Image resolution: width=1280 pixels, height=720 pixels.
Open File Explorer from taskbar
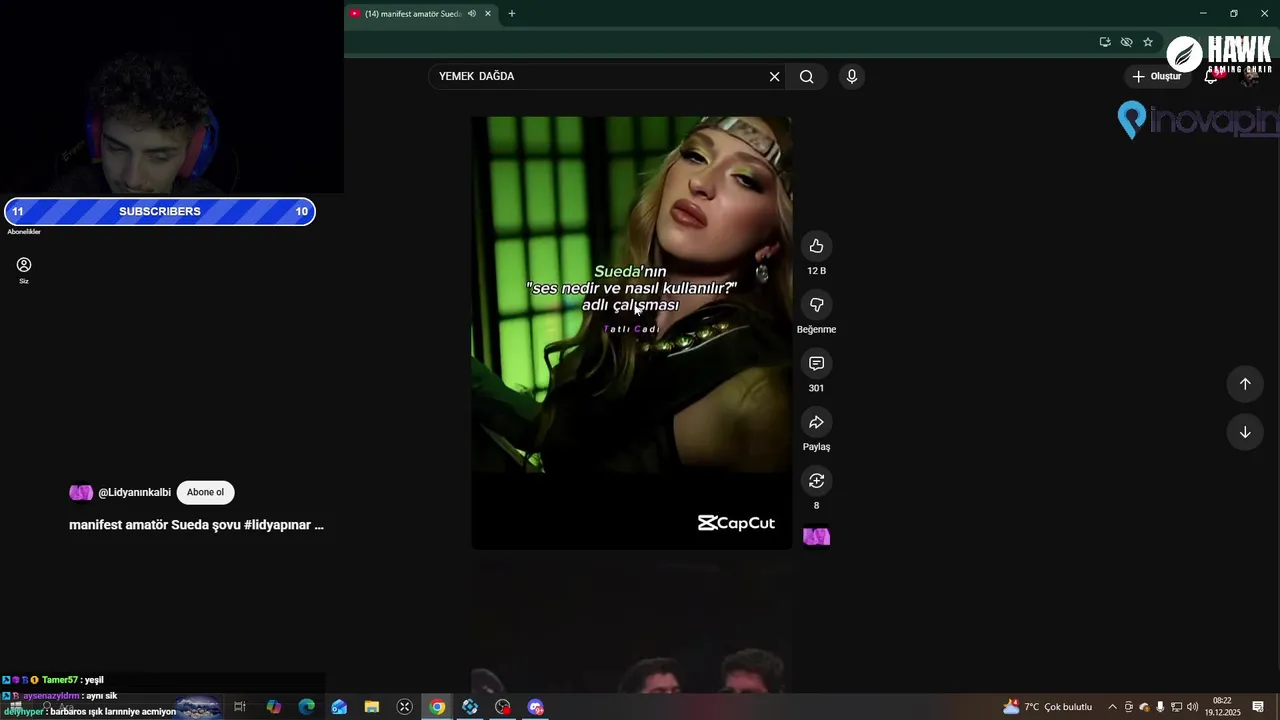[x=372, y=707]
